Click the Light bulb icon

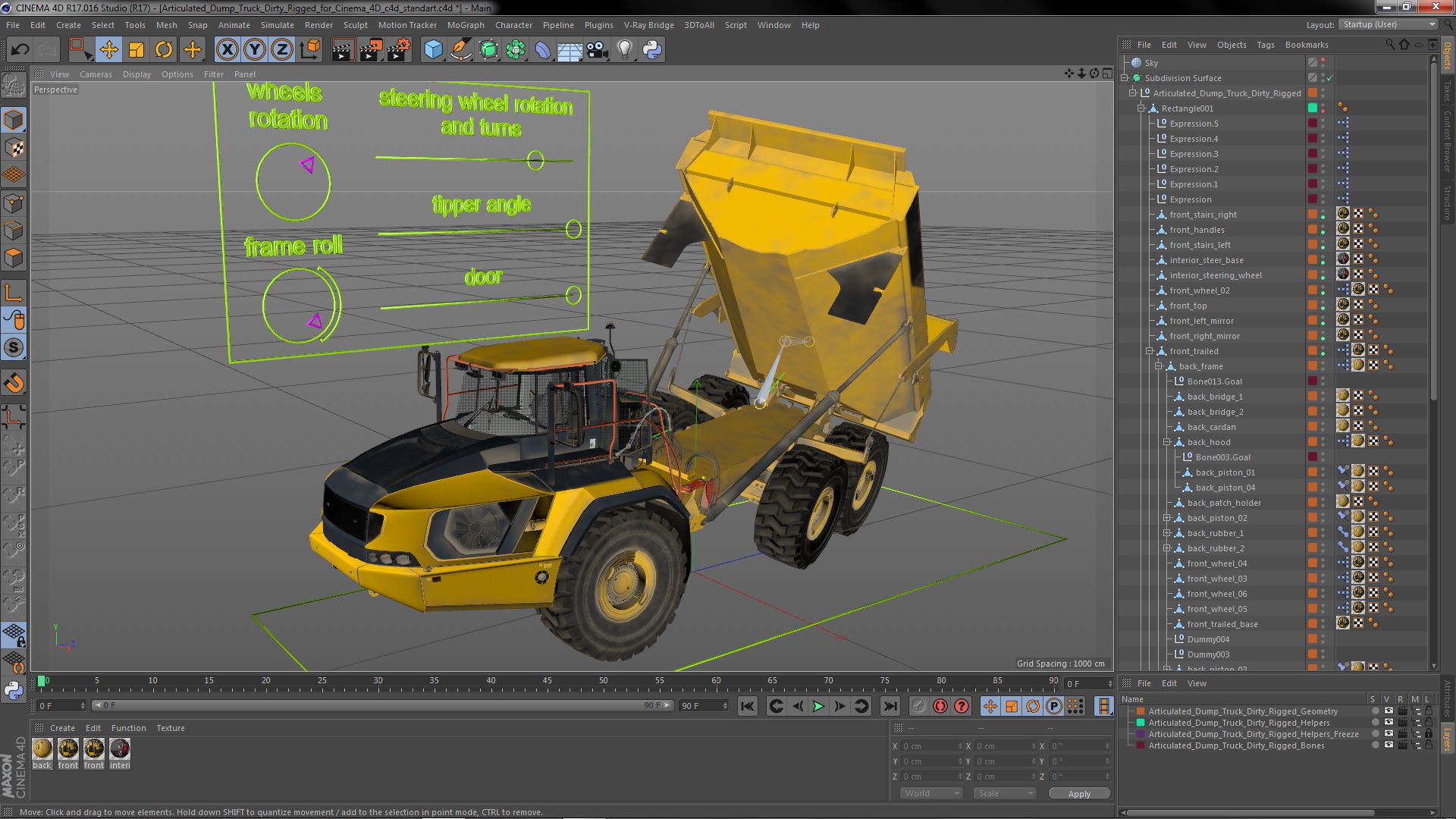[624, 50]
